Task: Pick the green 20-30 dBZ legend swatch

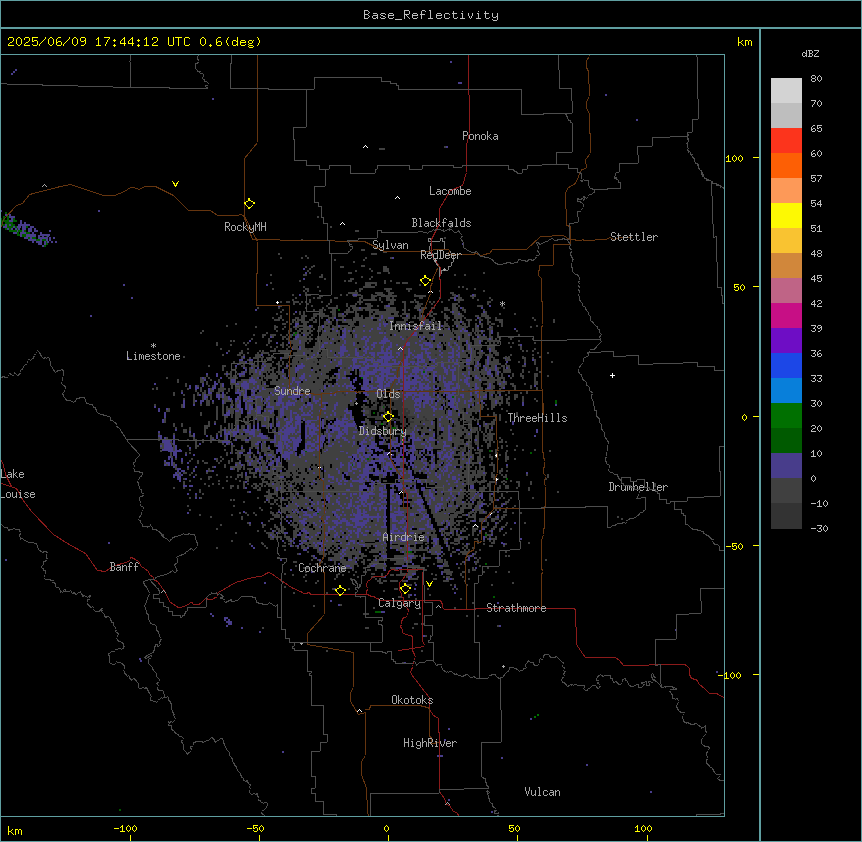Action: coord(786,416)
